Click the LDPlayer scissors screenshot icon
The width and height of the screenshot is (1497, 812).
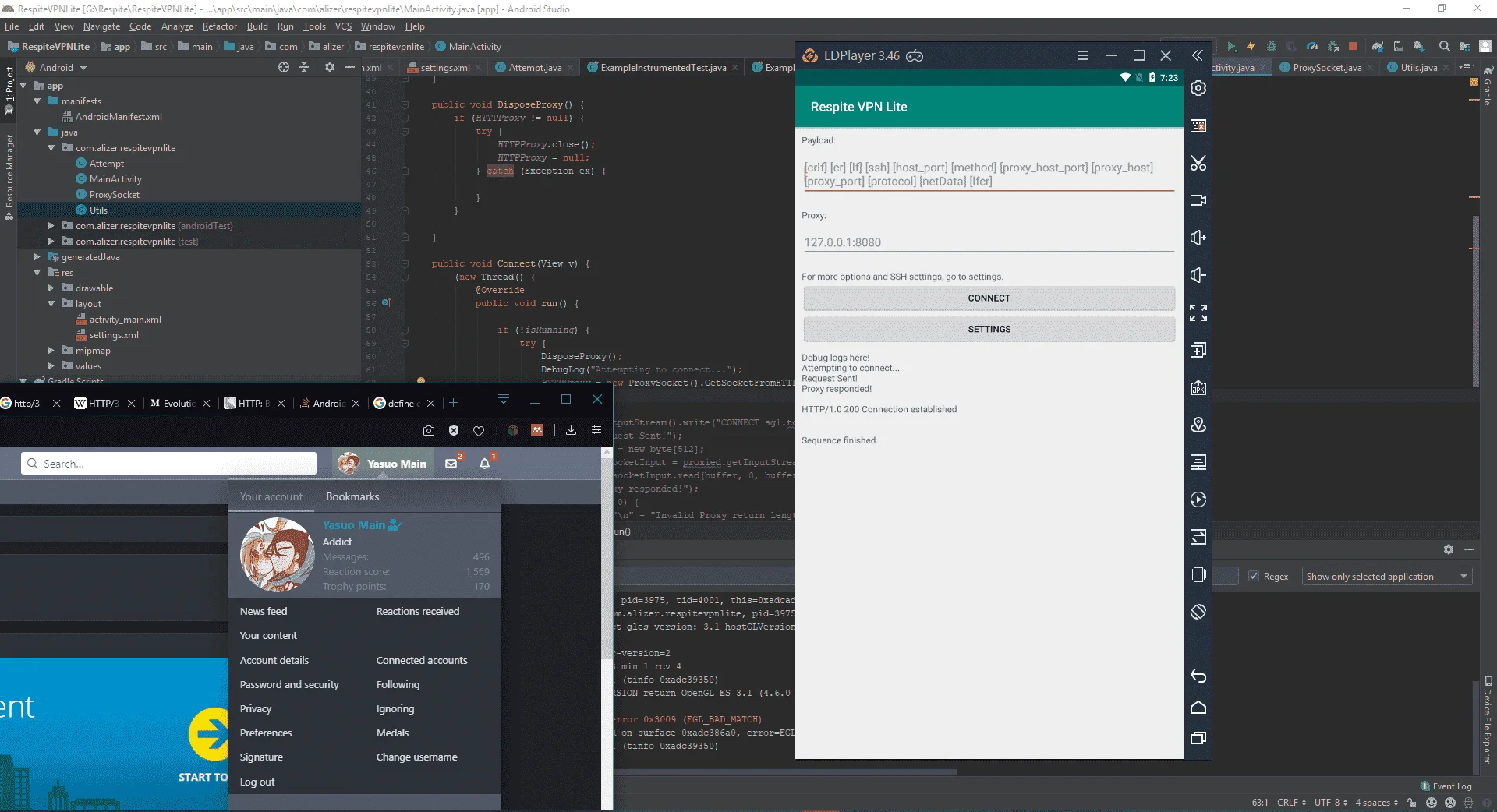click(x=1198, y=163)
